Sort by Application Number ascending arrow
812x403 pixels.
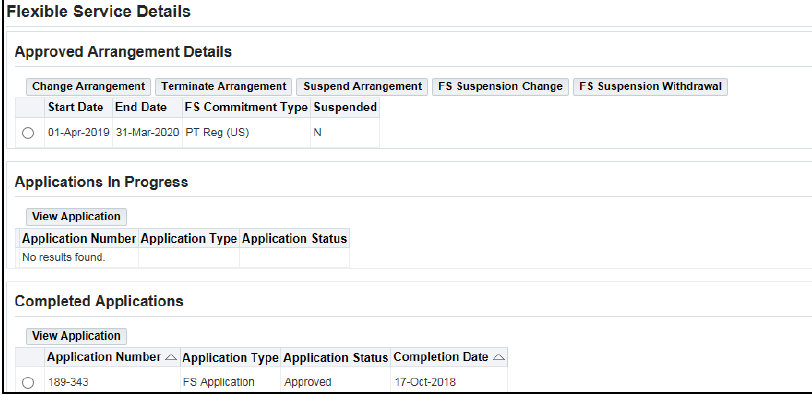click(170, 358)
